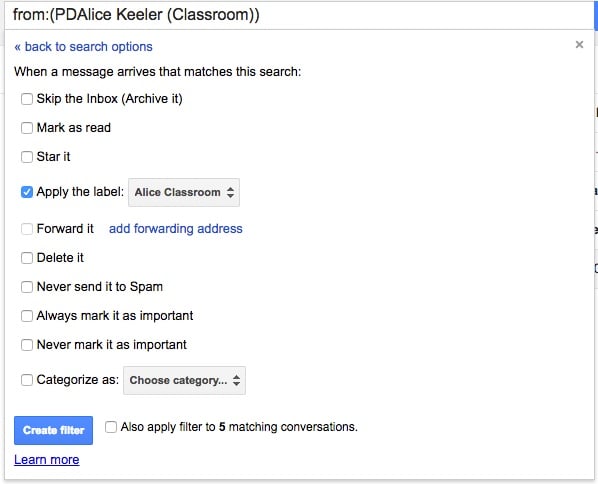
Task: Click the Create filter button
Action: [x=53, y=430]
